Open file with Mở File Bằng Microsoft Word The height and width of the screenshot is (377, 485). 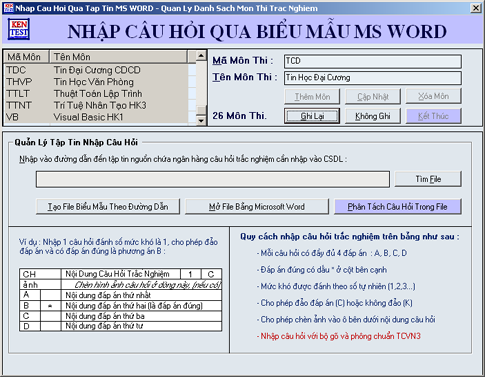257,207
